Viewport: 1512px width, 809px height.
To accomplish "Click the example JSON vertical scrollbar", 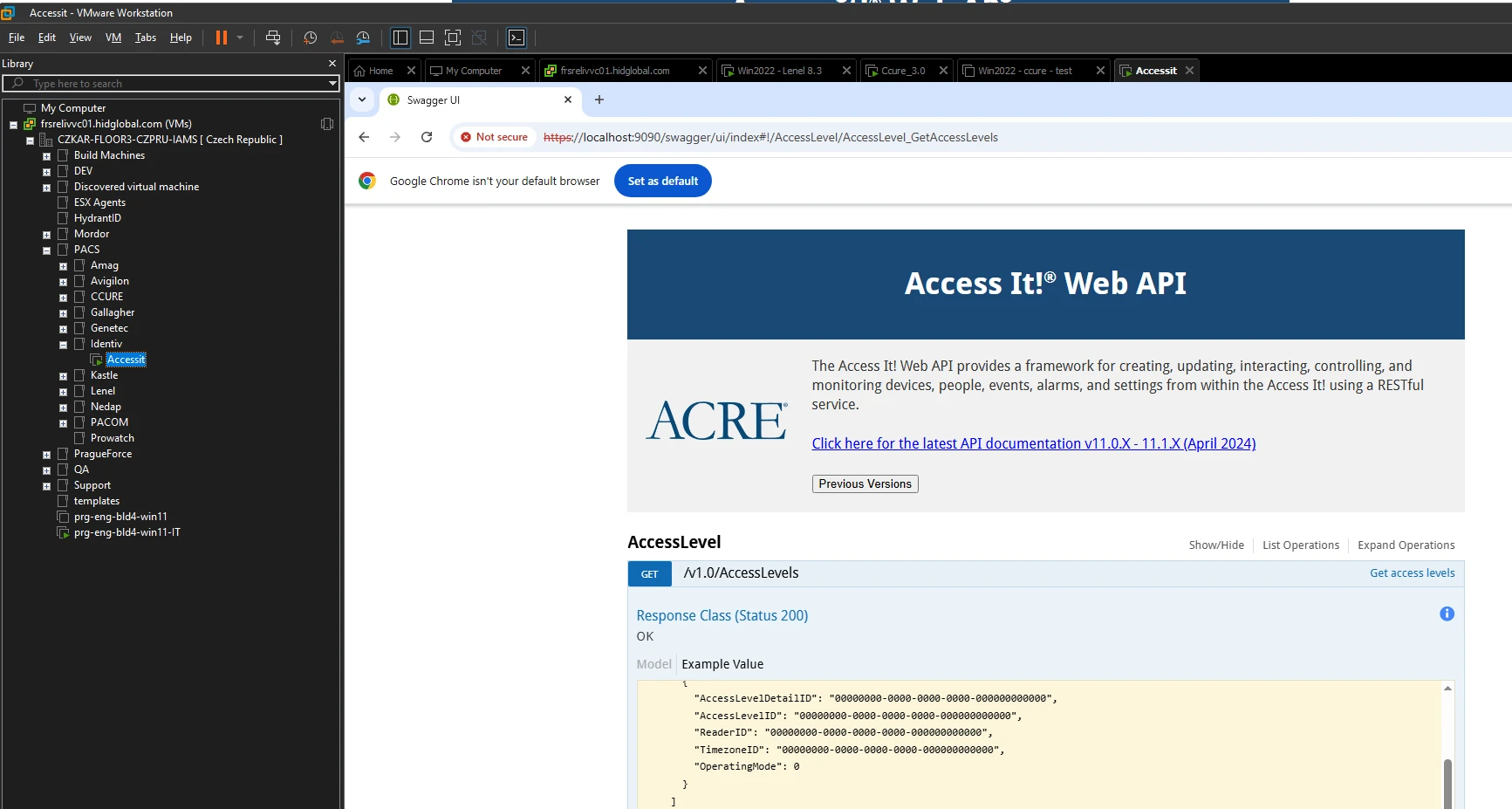I will (x=1447, y=781).
